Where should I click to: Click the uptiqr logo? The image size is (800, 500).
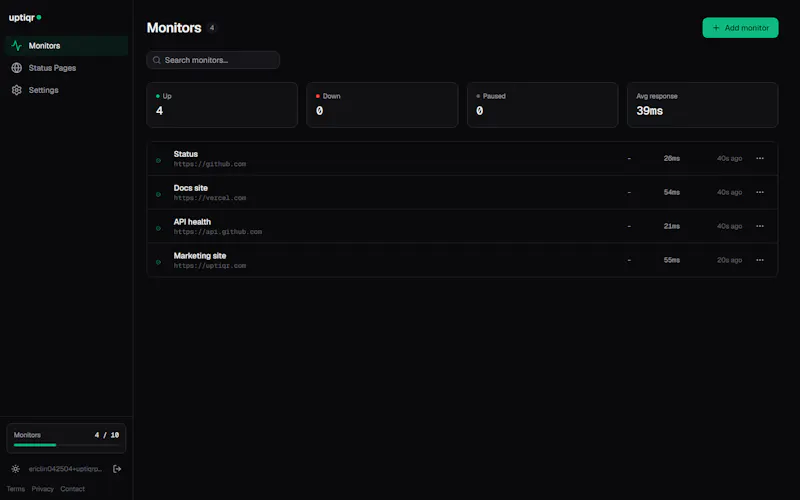point(25,17)
